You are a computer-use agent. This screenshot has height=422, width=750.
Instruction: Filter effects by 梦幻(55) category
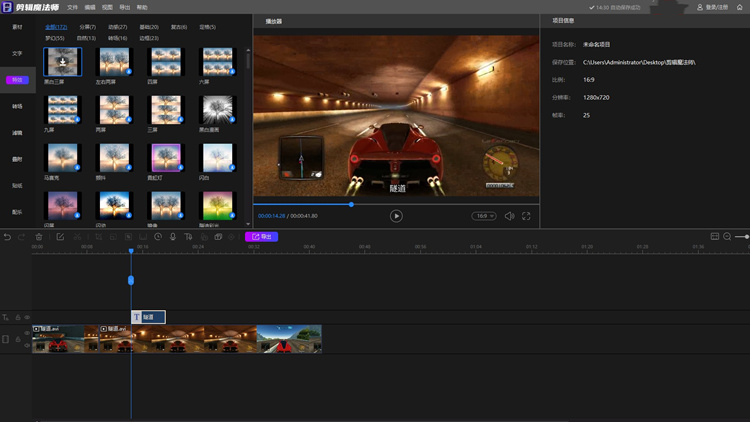pyautogui.click(x=55, y=38)
